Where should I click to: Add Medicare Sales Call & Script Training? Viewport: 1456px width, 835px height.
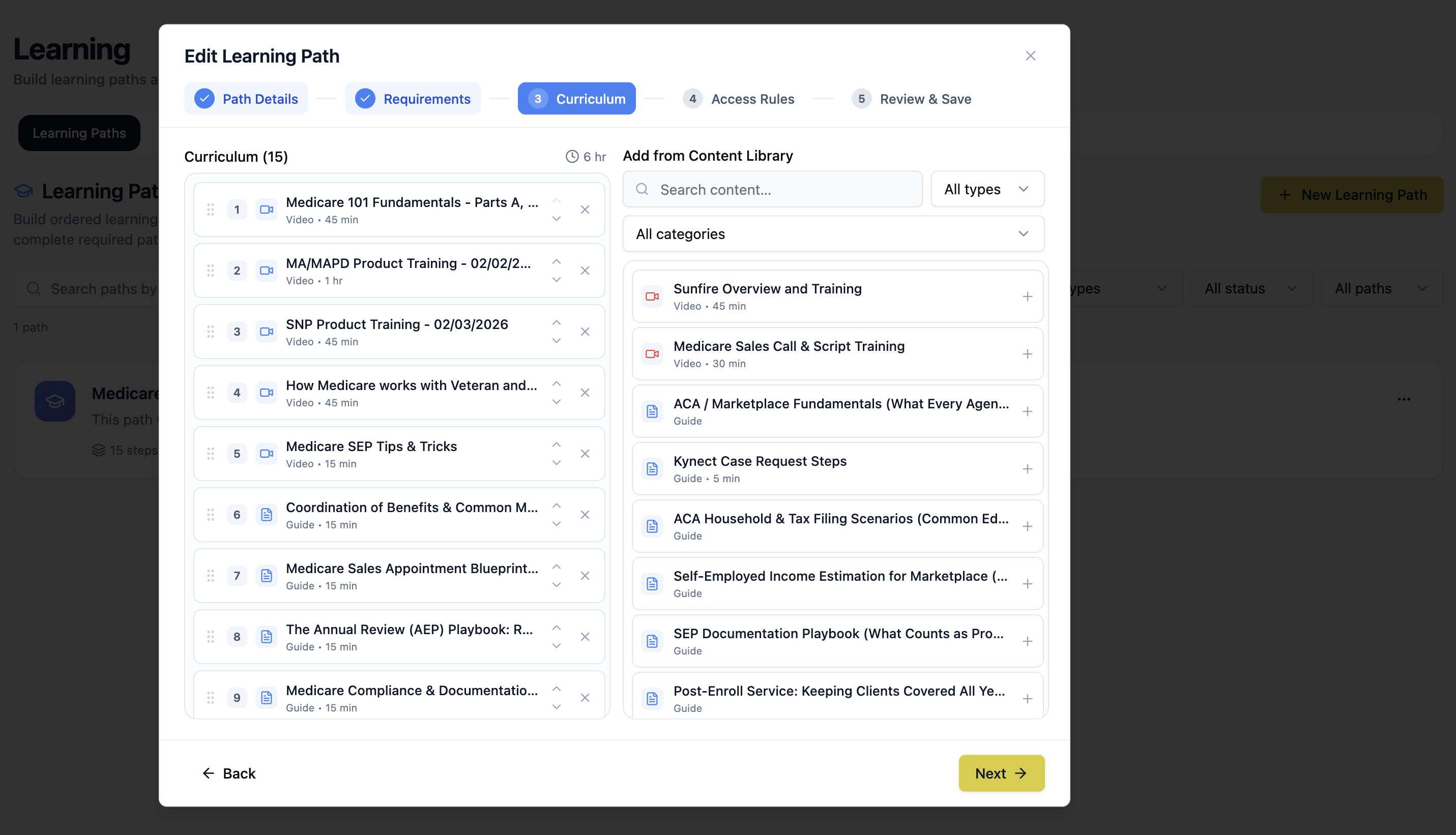[x=1027, y=354]
